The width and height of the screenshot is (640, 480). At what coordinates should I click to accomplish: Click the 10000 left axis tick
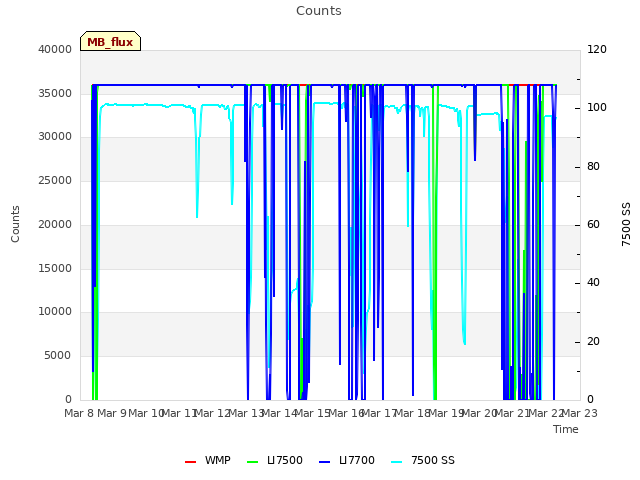click(x=55, y=311)
